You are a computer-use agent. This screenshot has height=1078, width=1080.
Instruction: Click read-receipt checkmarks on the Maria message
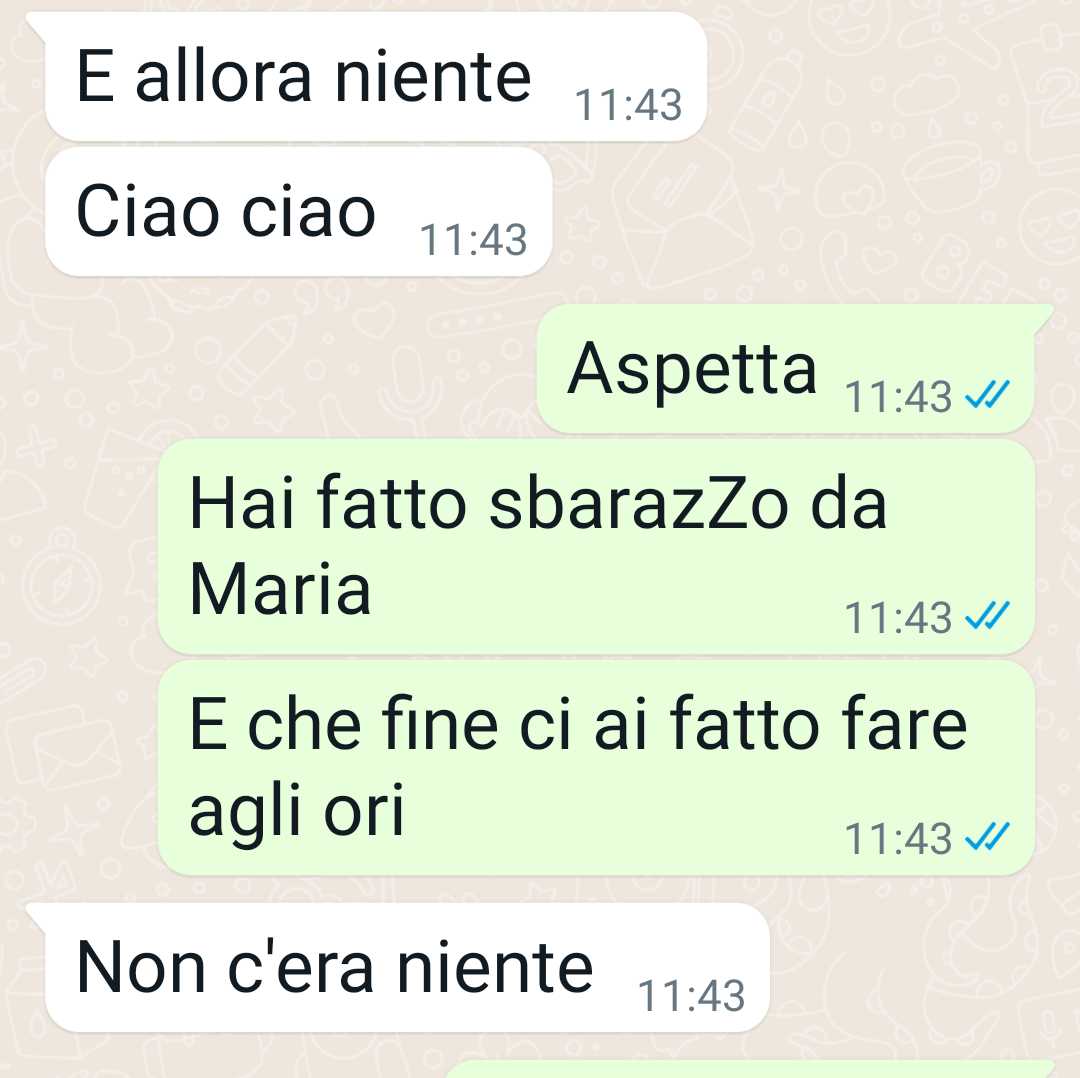987,615
